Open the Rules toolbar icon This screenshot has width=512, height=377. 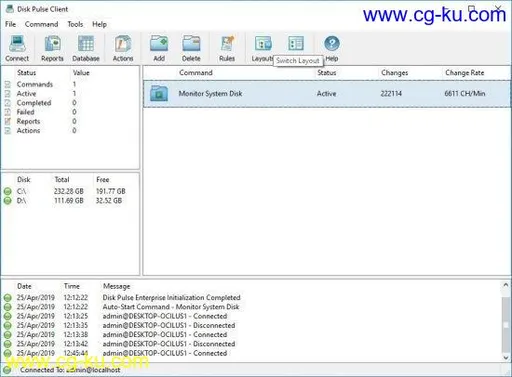pyautogui.click(x=227, y=44)
